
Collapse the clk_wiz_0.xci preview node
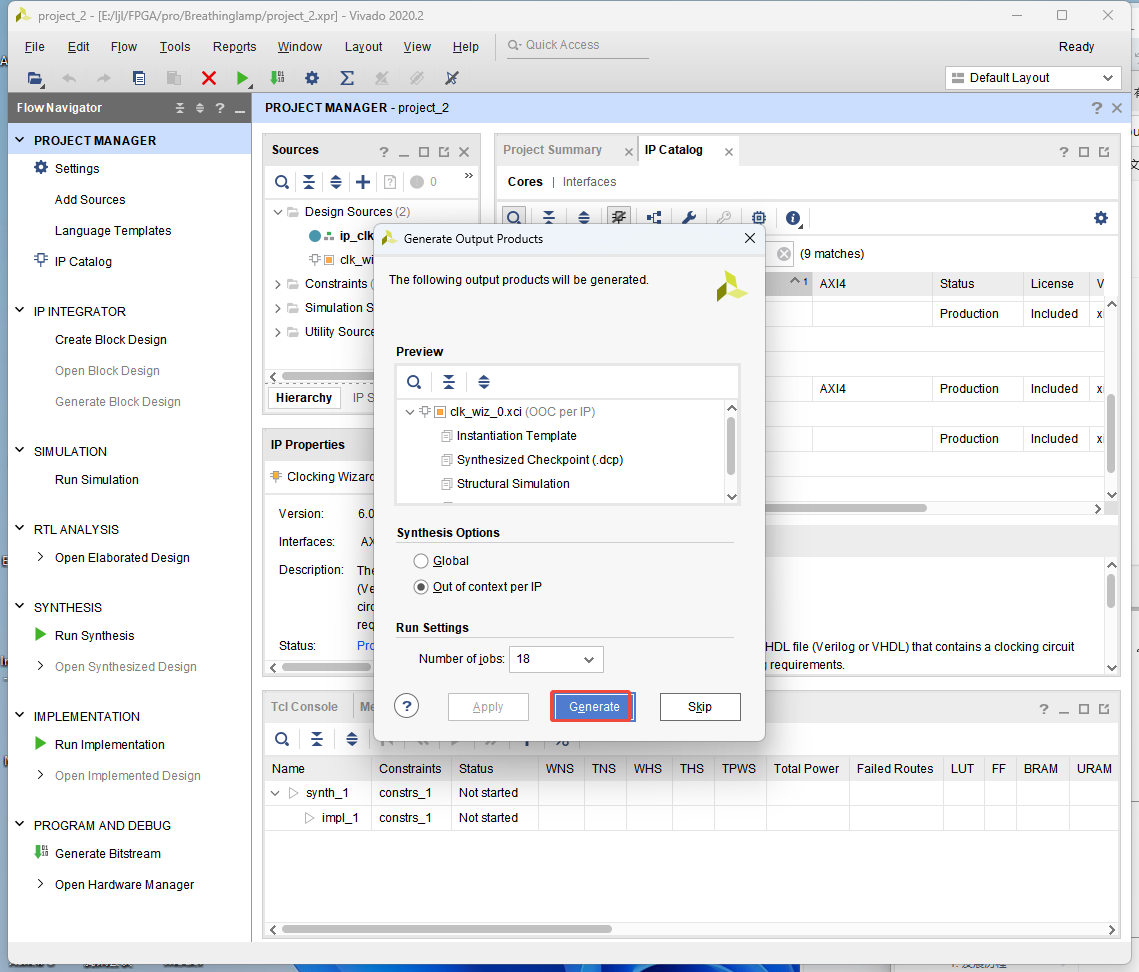410,412
